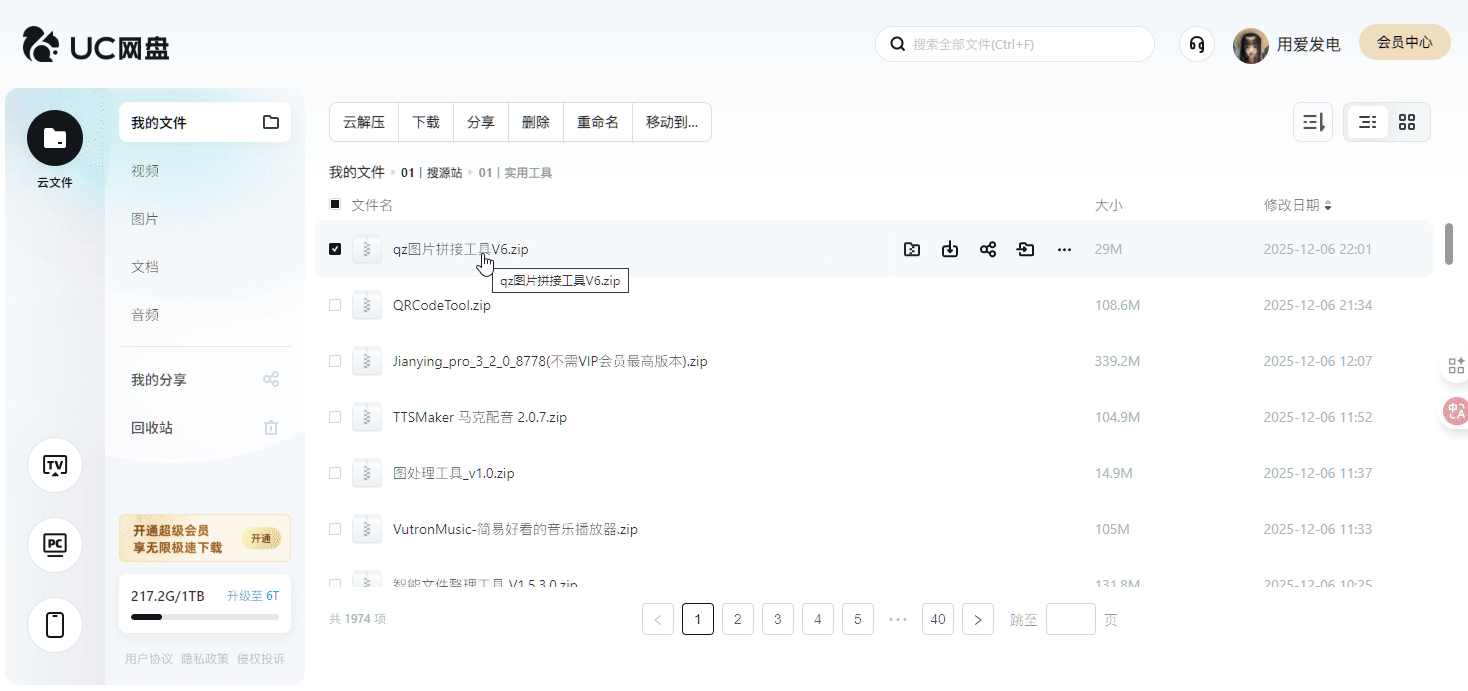Open the PC client icon in sidebar

click(x=55, y=545)
